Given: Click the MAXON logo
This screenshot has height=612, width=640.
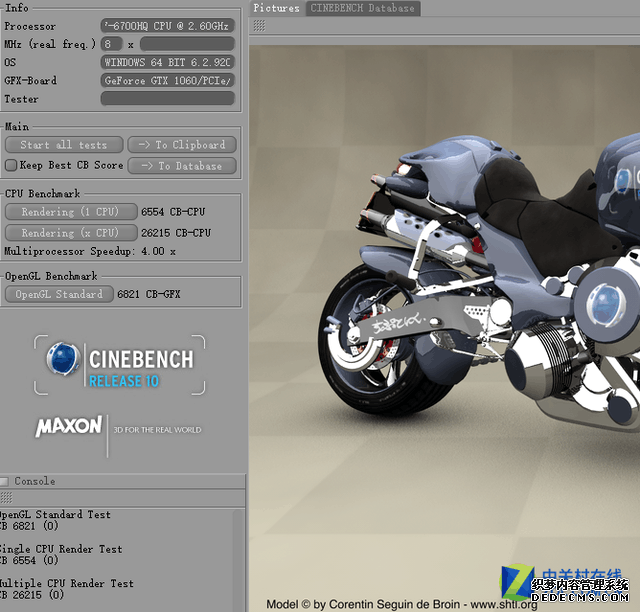Looking at the screenshot, I should click(x=69, y=427).
